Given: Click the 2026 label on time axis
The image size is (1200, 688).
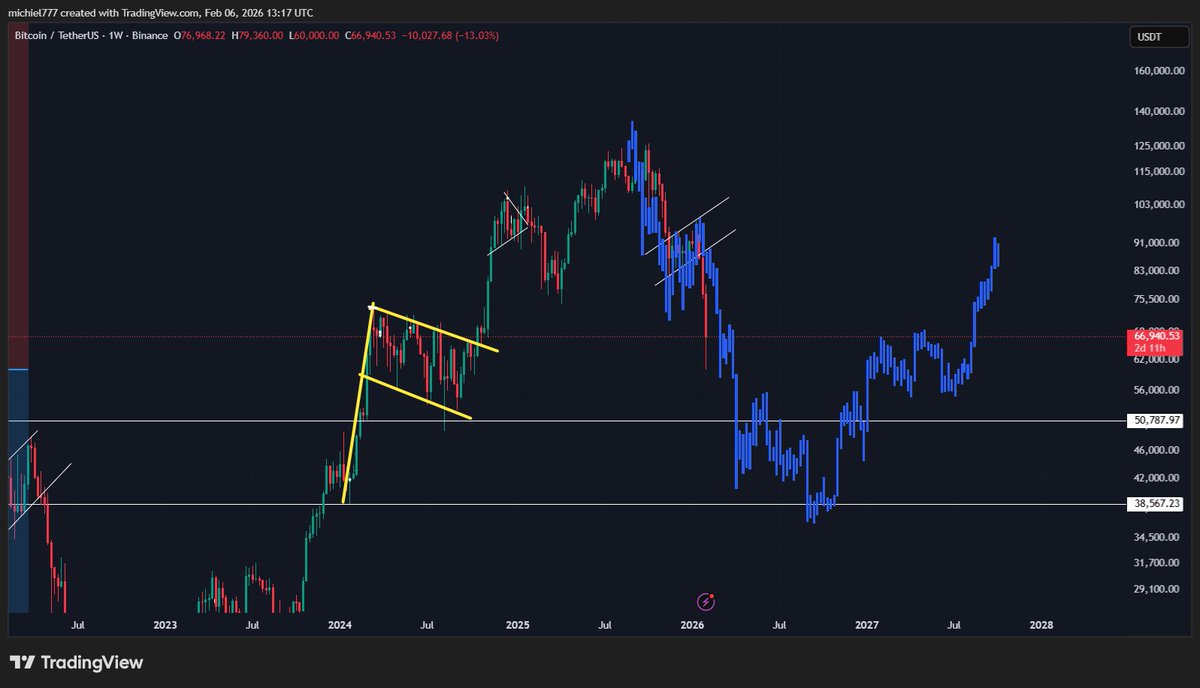Looking at the screenshot, I should (x=691, y=626).
